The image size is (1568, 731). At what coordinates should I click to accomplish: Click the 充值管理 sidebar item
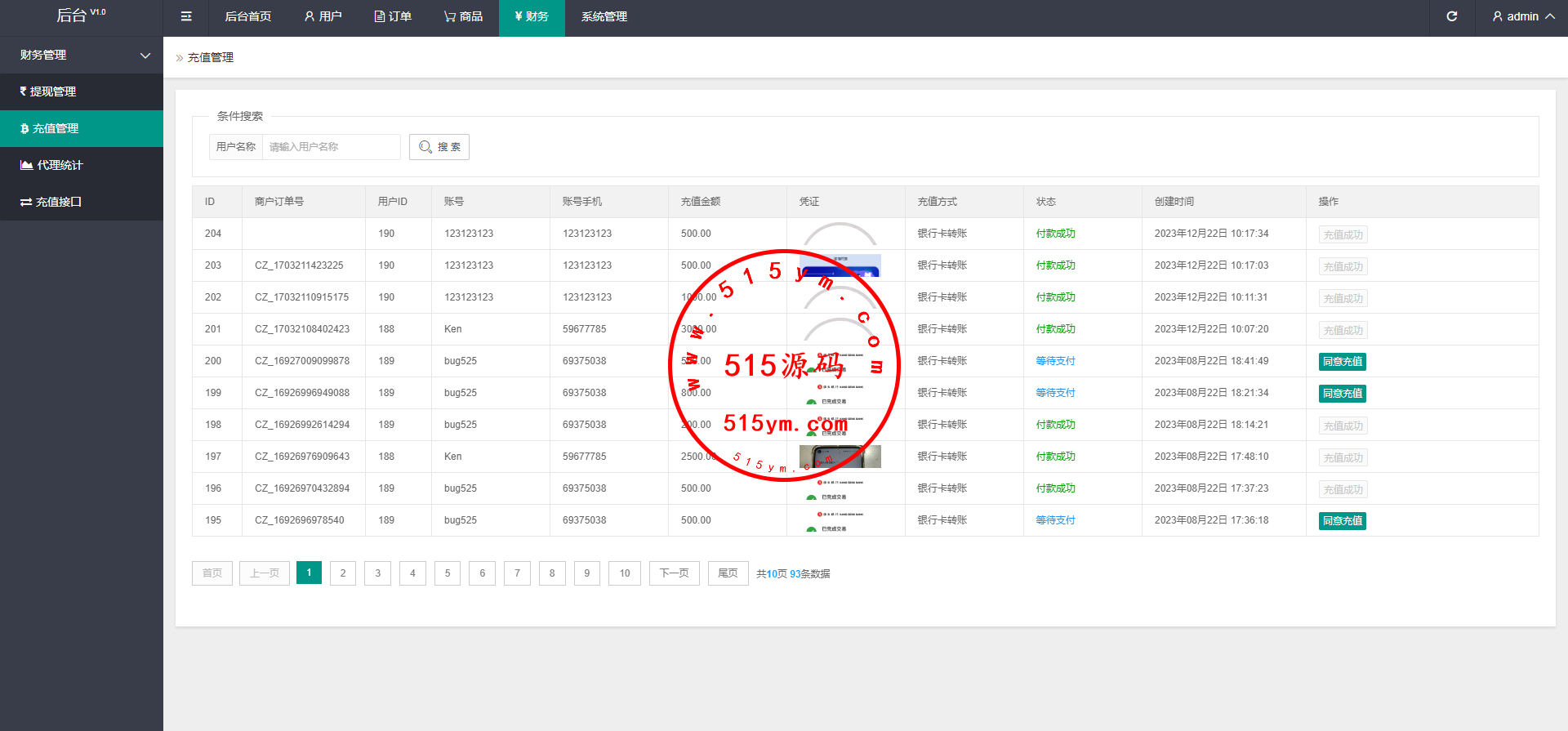pos(56,128)
